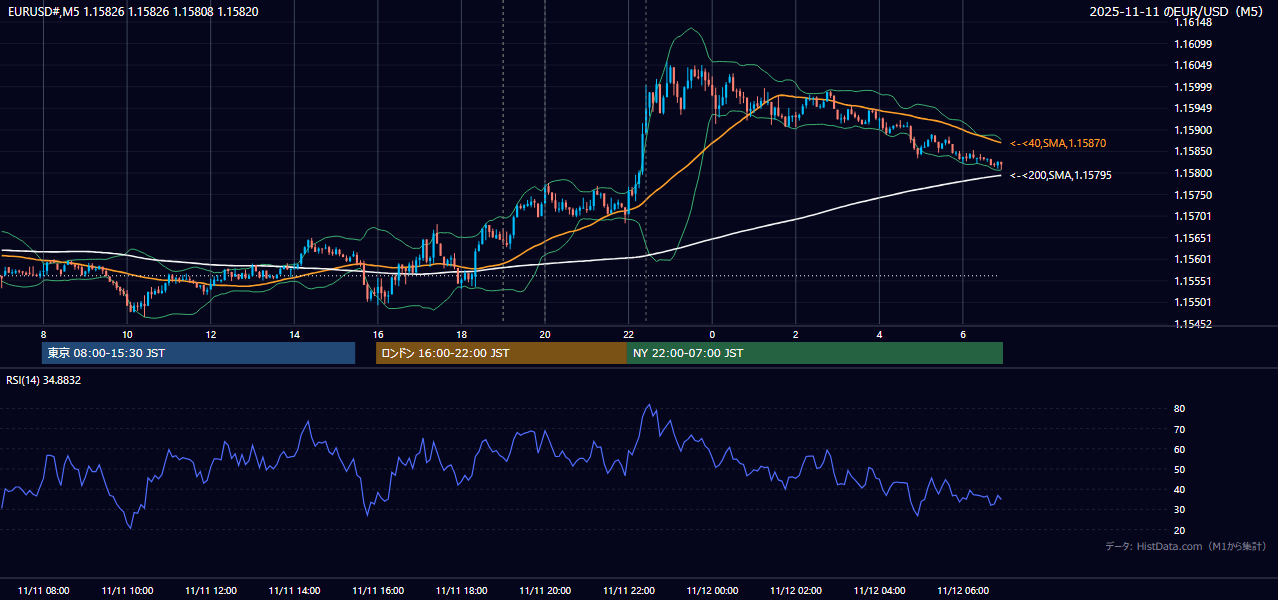This screenshot has height=600, width=1278.
Task: Click hour label 6 under the price chart
Action: click(x=962, y=334)
